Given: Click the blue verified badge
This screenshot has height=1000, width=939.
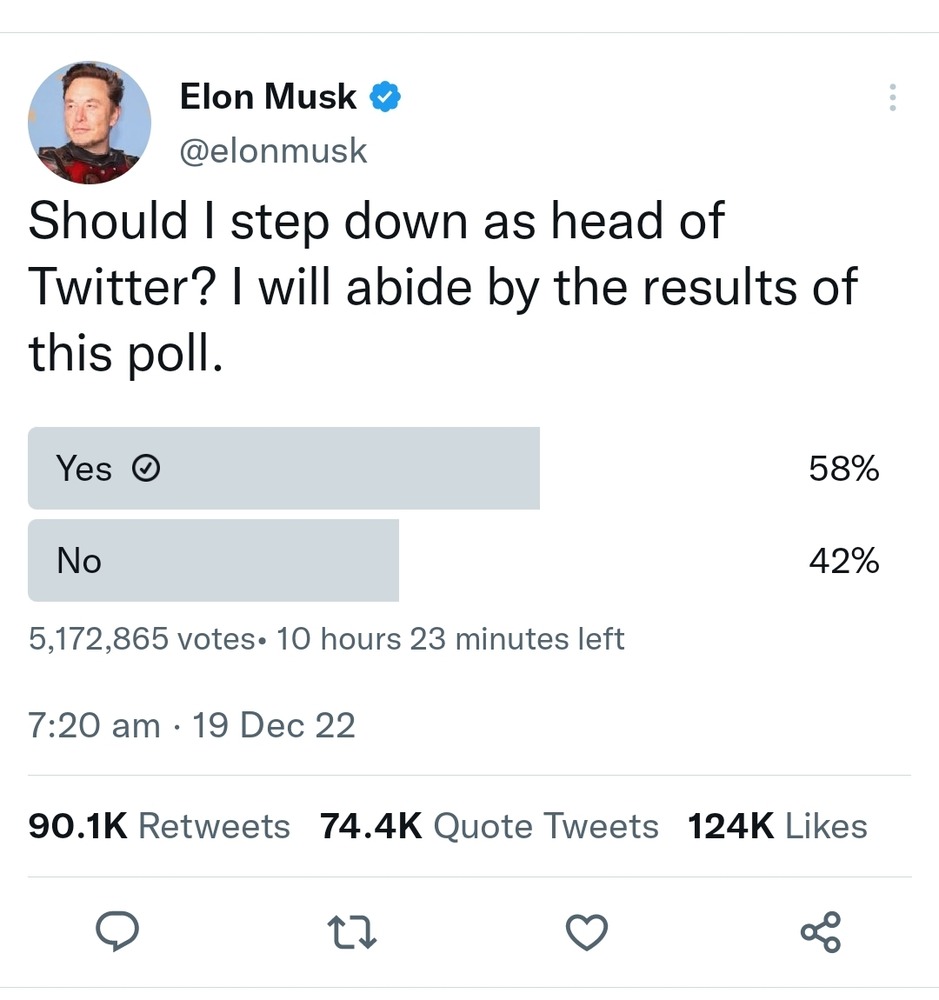Looking at the screenshot, I should pos(386,97).
